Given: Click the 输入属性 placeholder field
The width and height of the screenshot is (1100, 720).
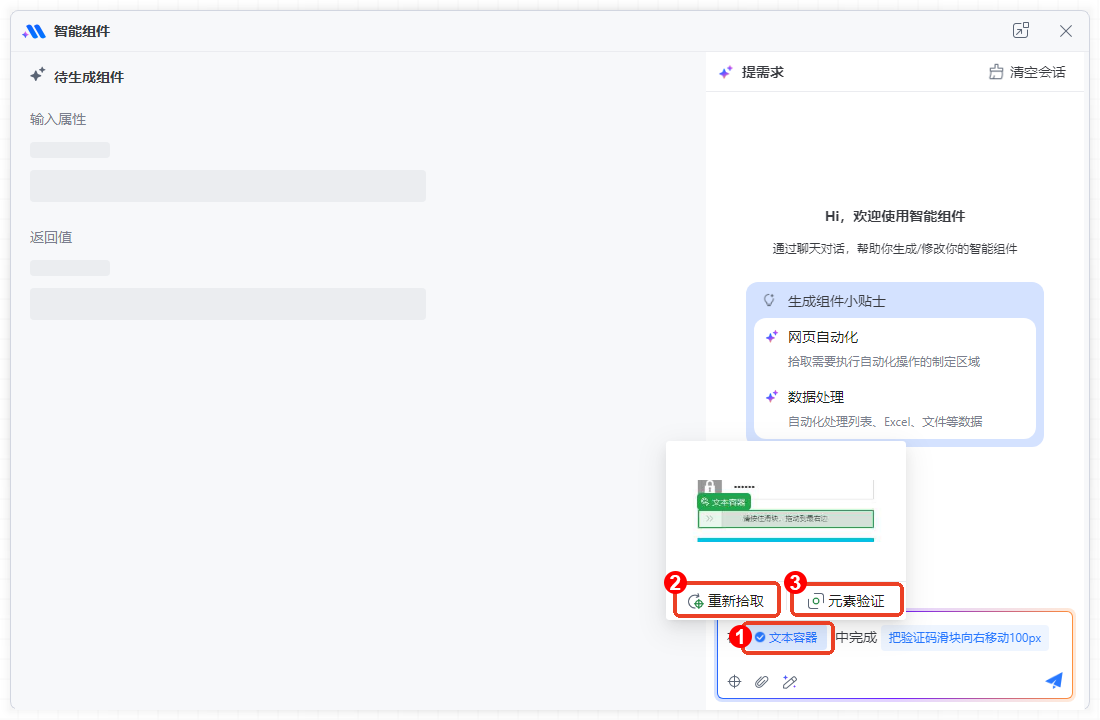Looking at the screenshot, I should 228,186.
